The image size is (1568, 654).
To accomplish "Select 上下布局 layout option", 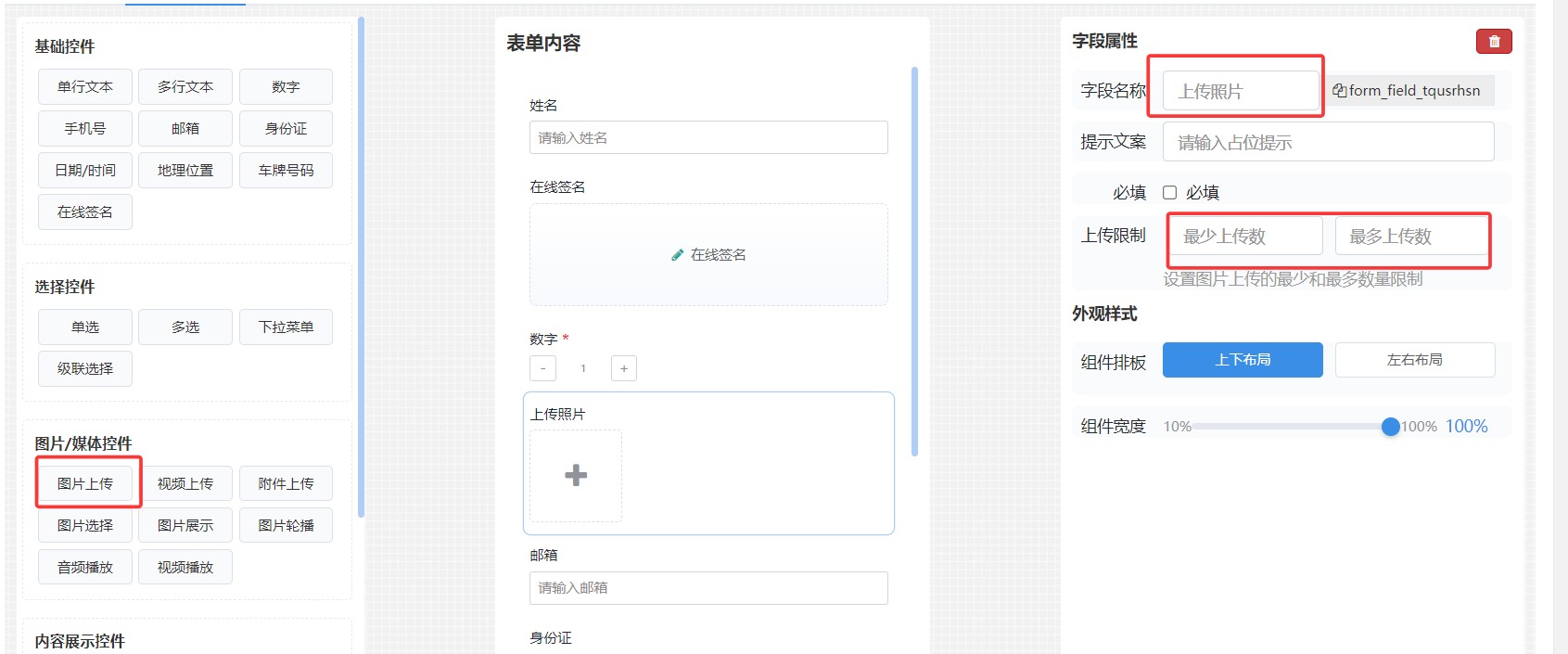I will tap(1243, 360).
